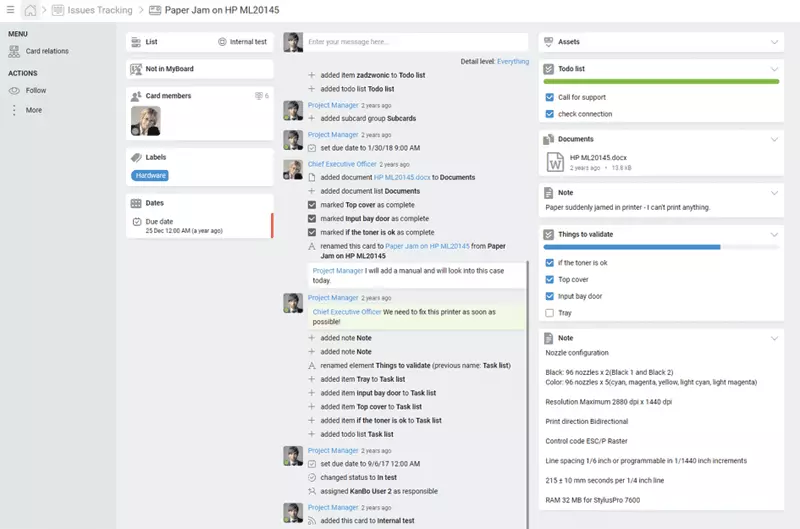Image resolution: width=800 pixels, height=529 pixels.
Task: Uncheck the Call for support checkbox
Action: 550,98
